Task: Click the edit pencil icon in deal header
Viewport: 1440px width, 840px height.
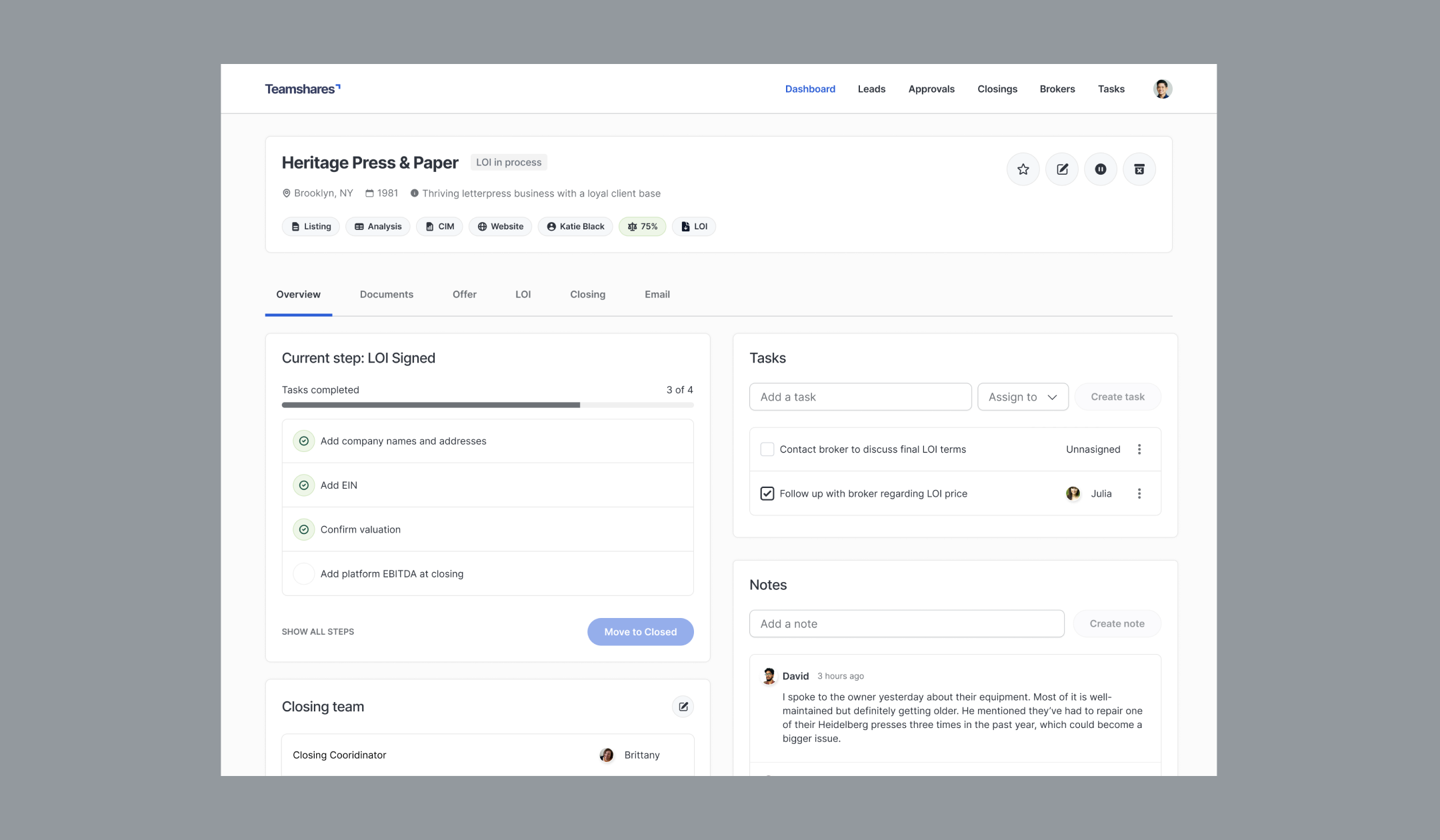Action: pyautogui.click(x=1062, y=169)
